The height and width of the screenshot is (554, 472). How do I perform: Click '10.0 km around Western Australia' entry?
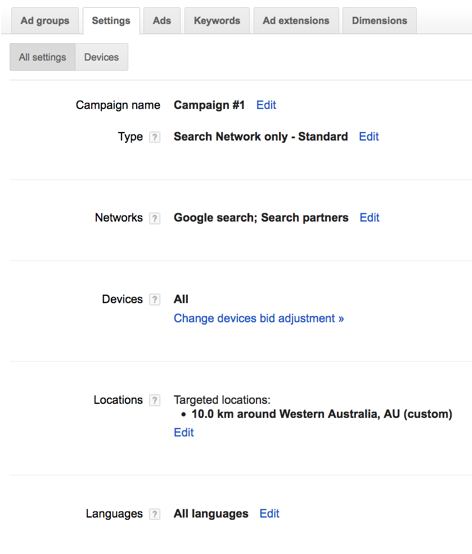[x=322, y=414]
